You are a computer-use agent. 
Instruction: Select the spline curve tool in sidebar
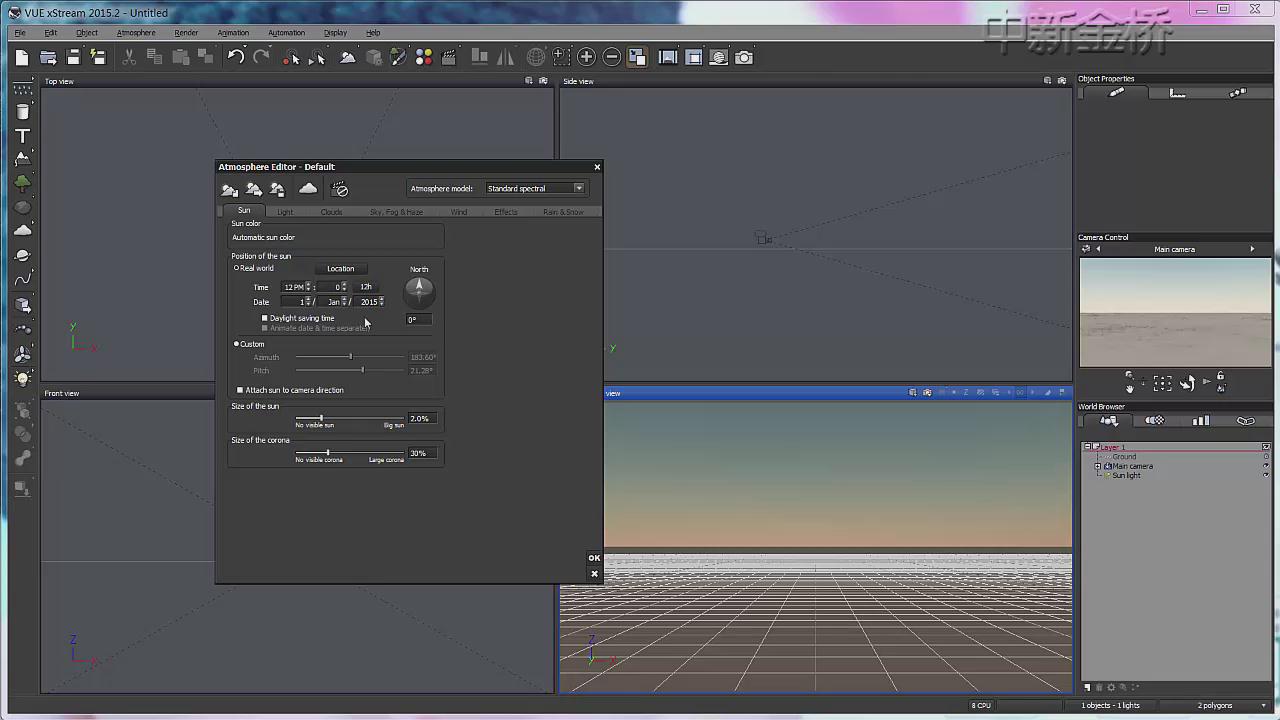(22, 280)
